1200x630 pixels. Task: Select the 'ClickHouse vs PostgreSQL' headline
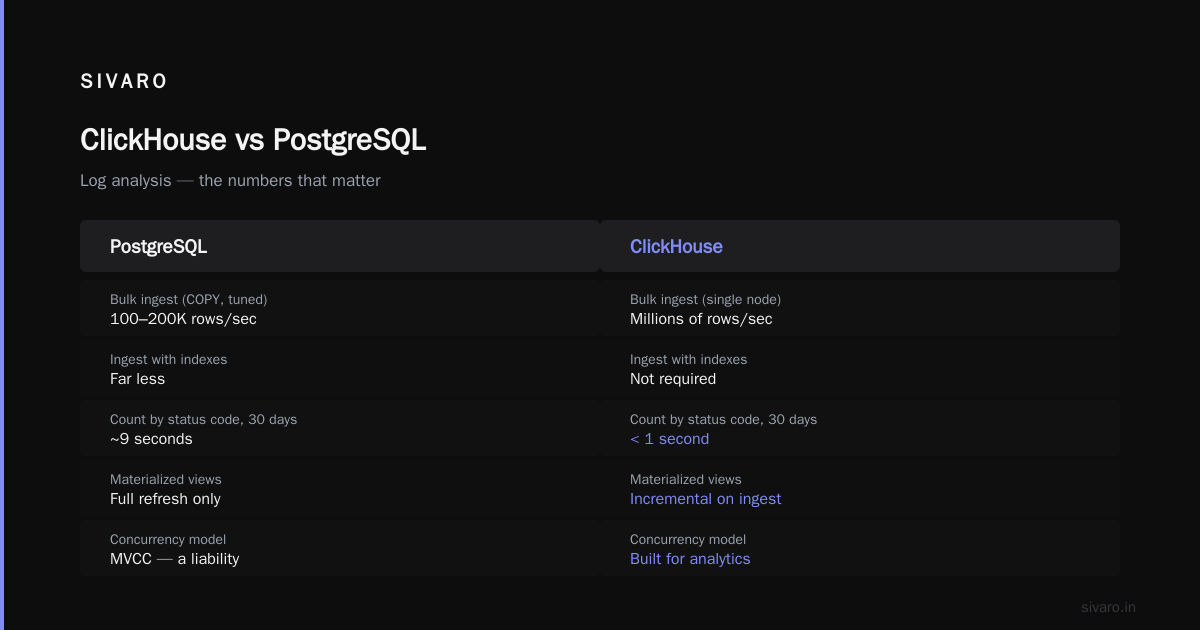pyautogui.click(x=253, y=140)
